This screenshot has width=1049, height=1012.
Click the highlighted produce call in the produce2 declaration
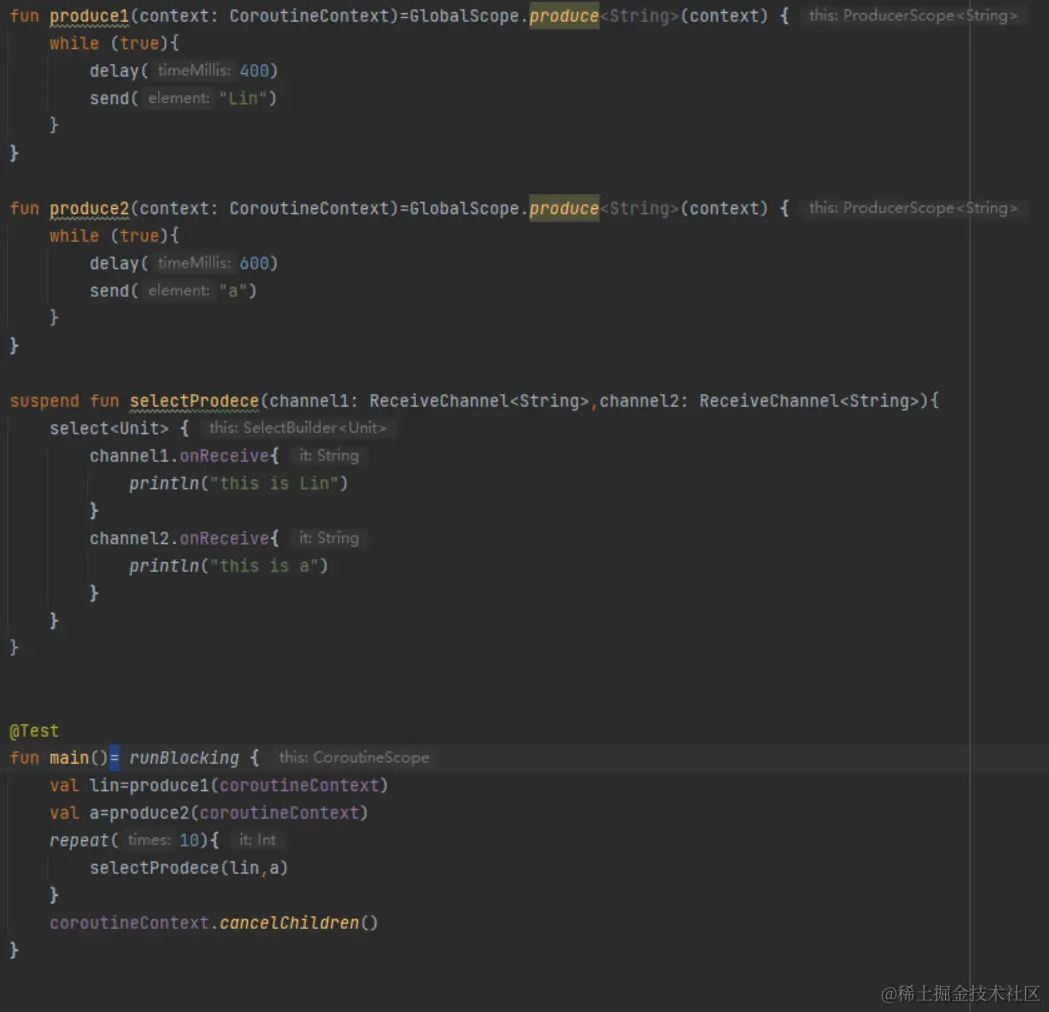pyautogui.click(x=564, y=209)
